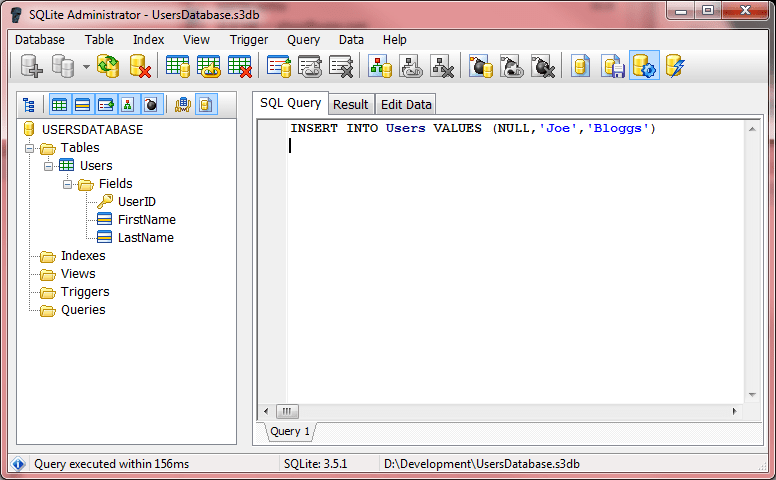Select the Triggers folder
This screenshot has height=480, width=776.
85,292
